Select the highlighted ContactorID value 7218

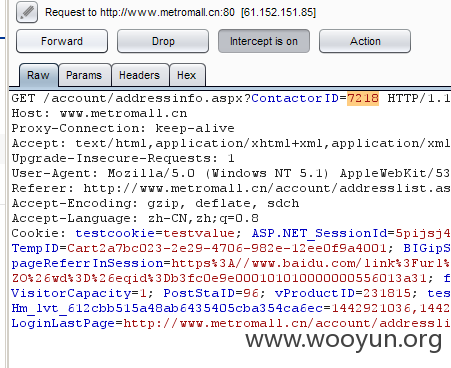point(363,98)
